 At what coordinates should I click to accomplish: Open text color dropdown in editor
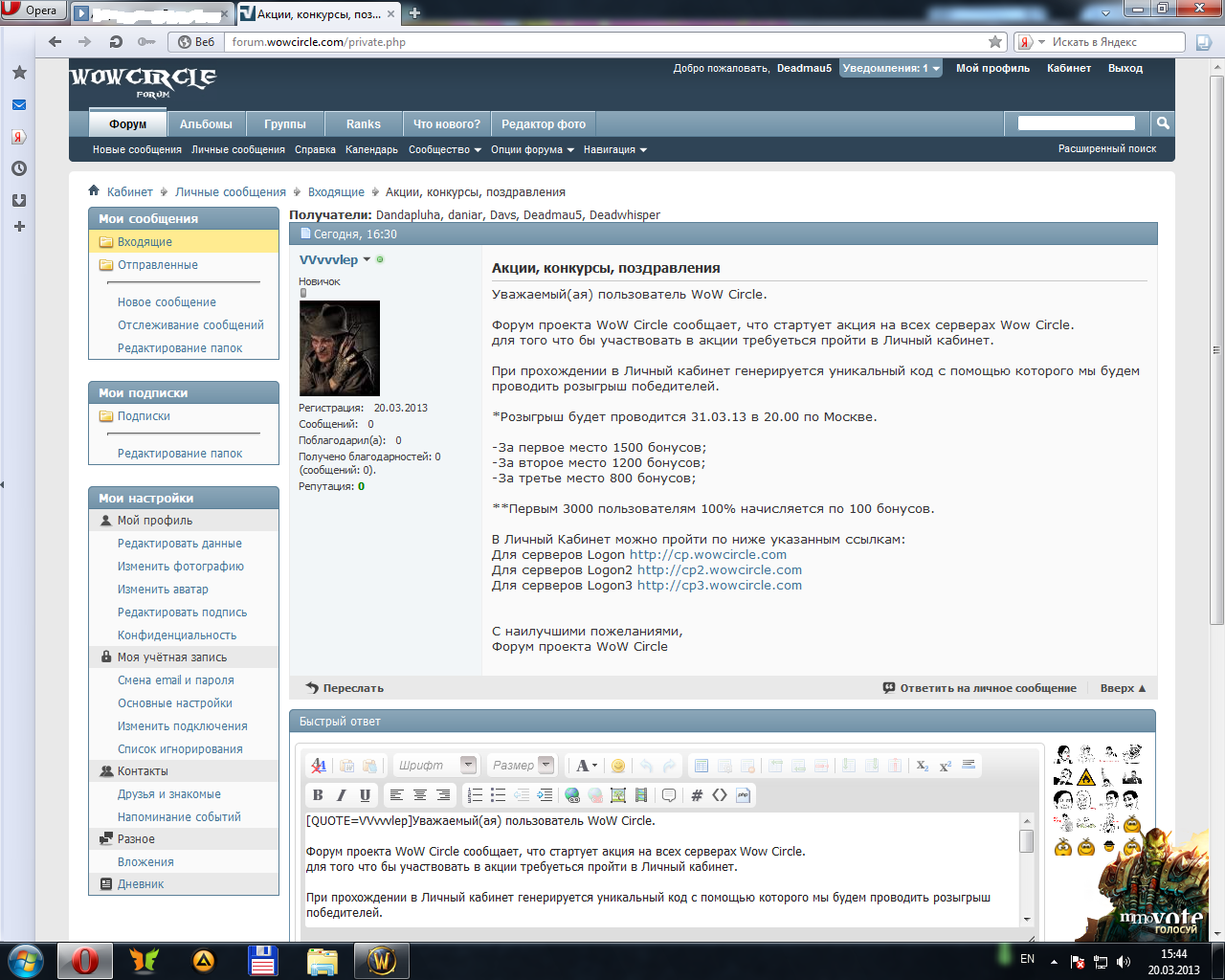(587, 766)
